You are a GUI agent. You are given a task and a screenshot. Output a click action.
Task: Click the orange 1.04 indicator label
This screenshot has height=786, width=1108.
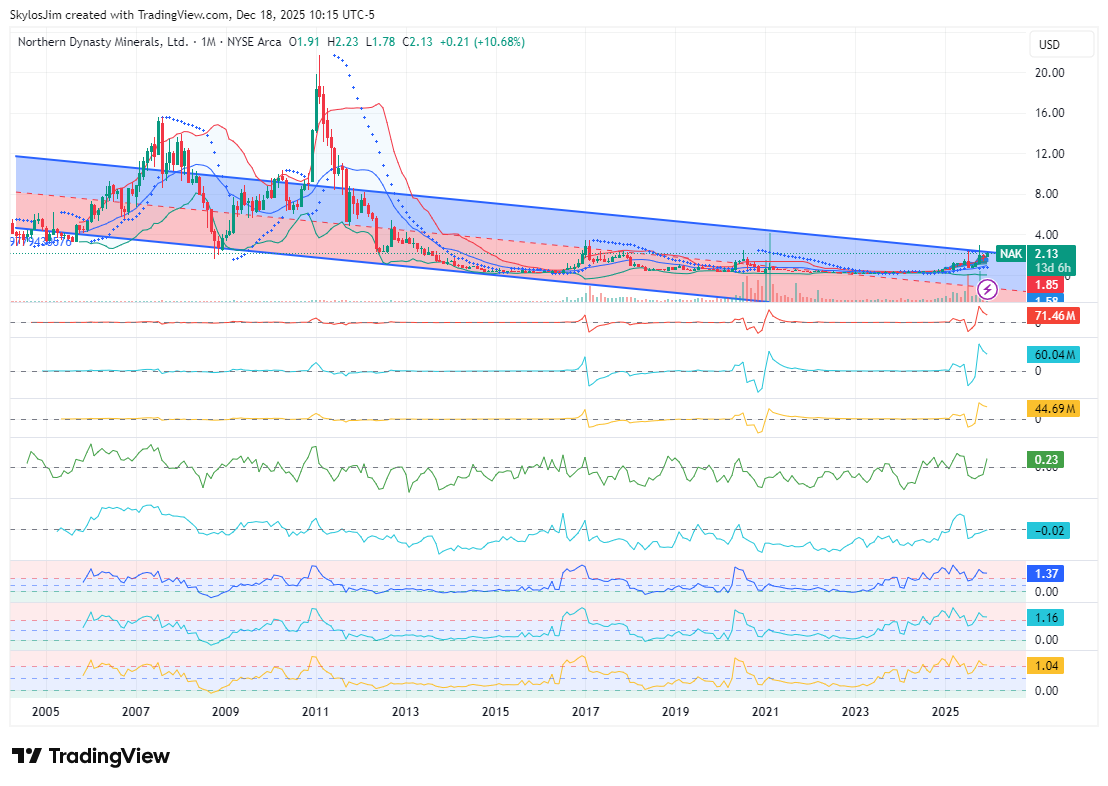tap(1048, 665)
